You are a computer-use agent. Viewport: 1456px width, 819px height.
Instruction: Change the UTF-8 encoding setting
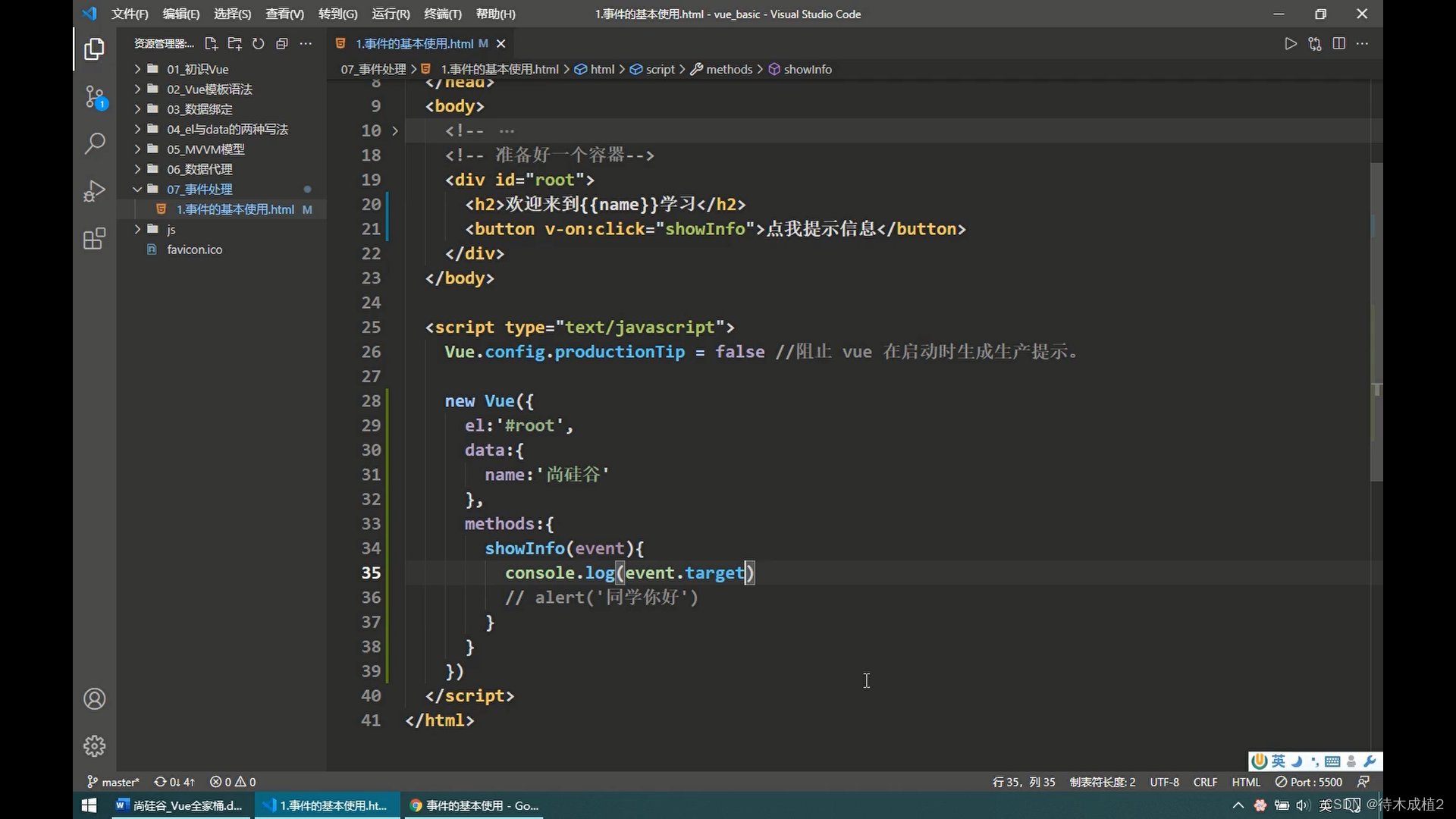(1164, 782)
